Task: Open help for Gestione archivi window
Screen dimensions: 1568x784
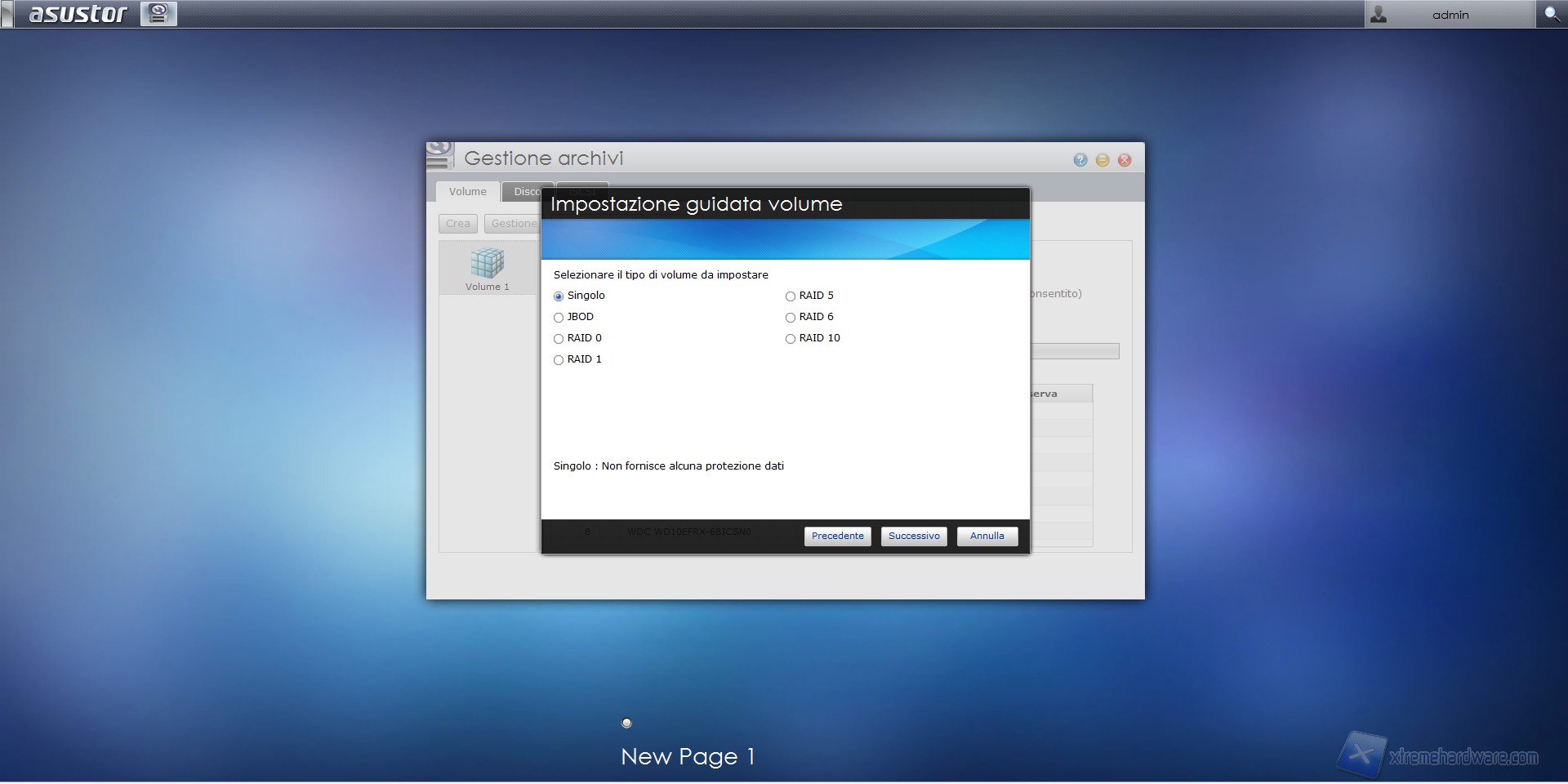Action: click(1080, 160)
